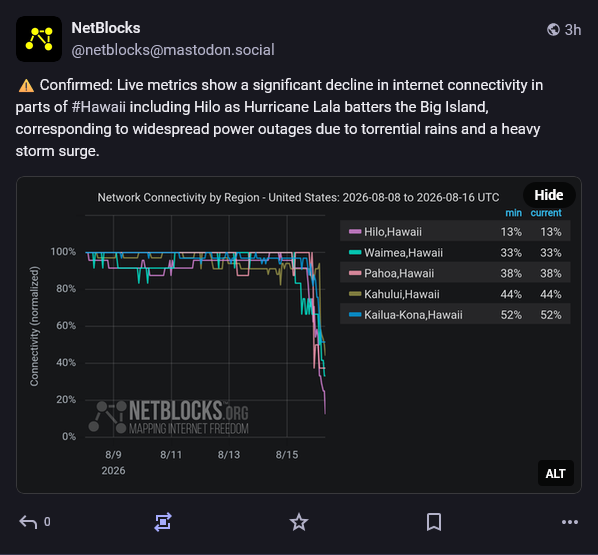Open the connectivity chart image
This screenshot has width=598, height=555.
299,335
